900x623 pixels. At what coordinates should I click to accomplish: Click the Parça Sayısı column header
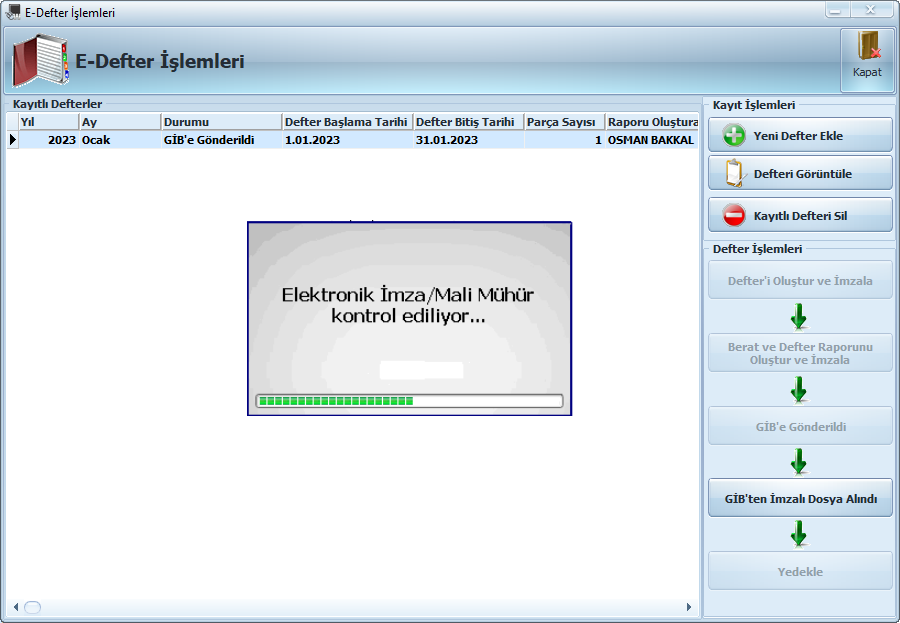coord(564,122)
